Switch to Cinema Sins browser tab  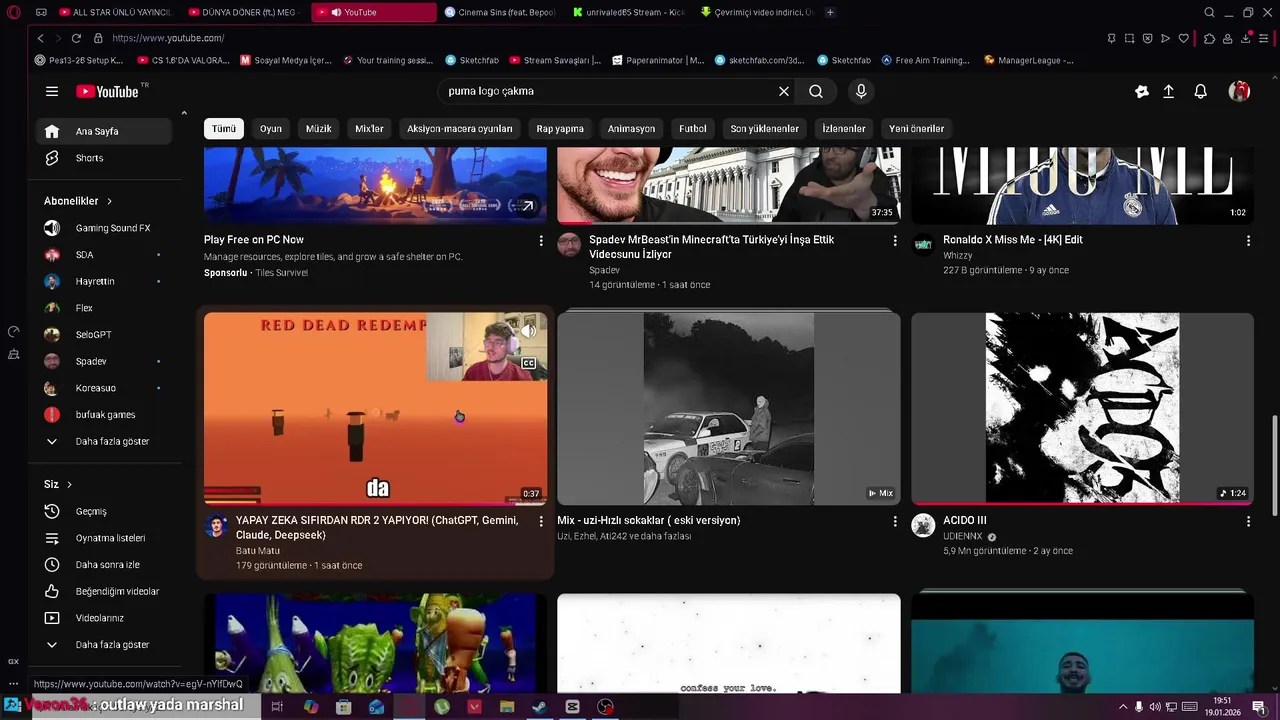[x=500, y=12]
